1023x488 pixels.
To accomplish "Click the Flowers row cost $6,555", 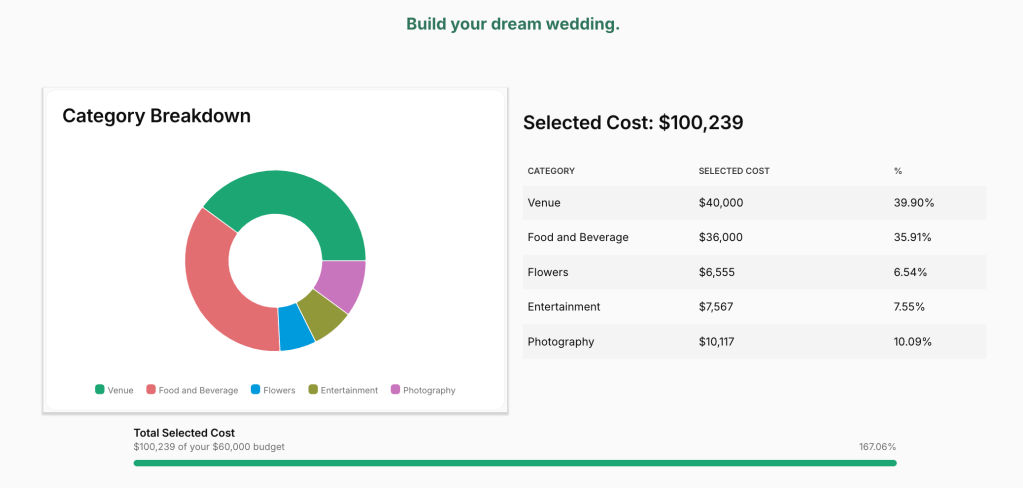I will click(x=718, y=272).
